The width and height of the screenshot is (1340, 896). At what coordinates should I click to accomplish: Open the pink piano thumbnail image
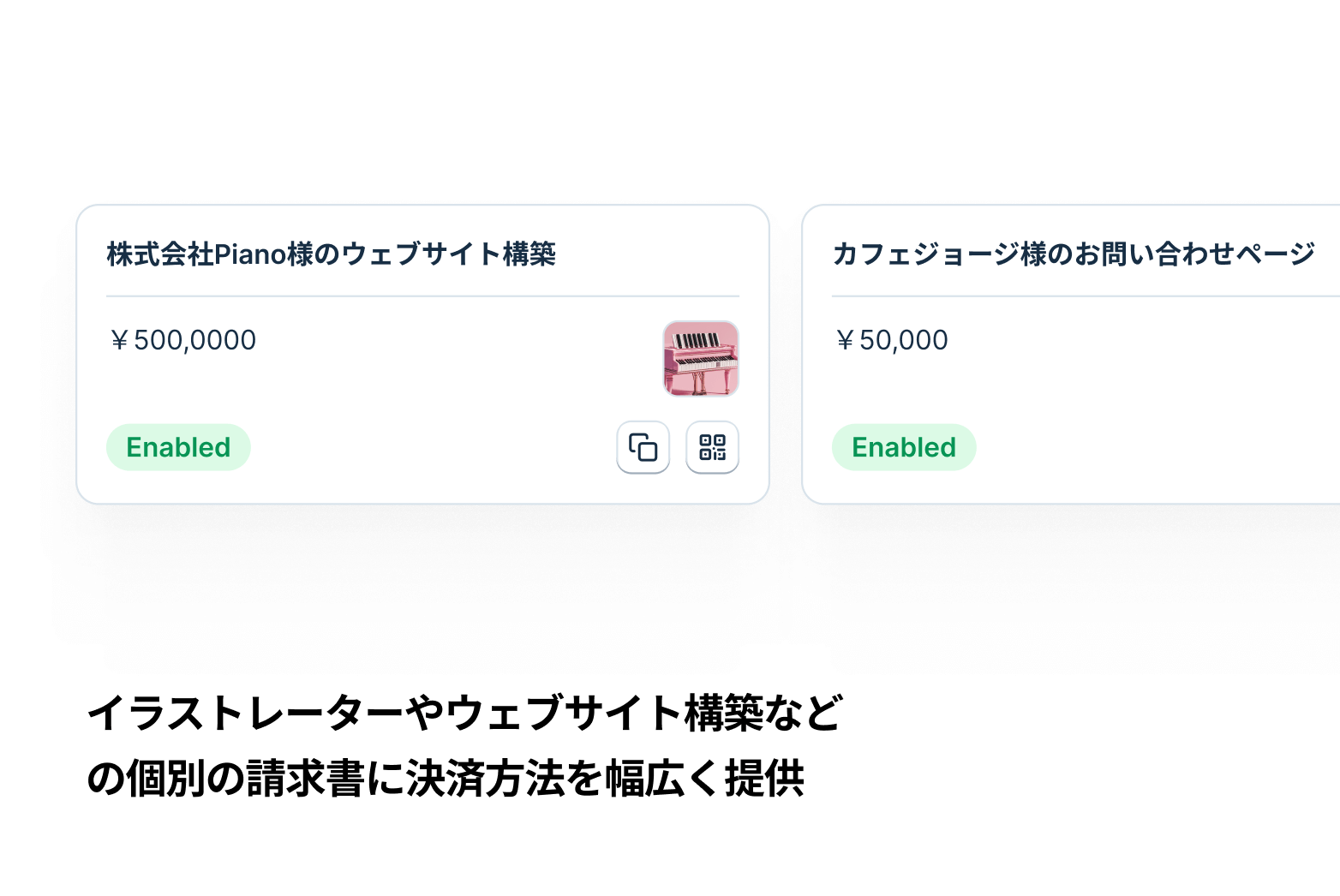point(701,359)
